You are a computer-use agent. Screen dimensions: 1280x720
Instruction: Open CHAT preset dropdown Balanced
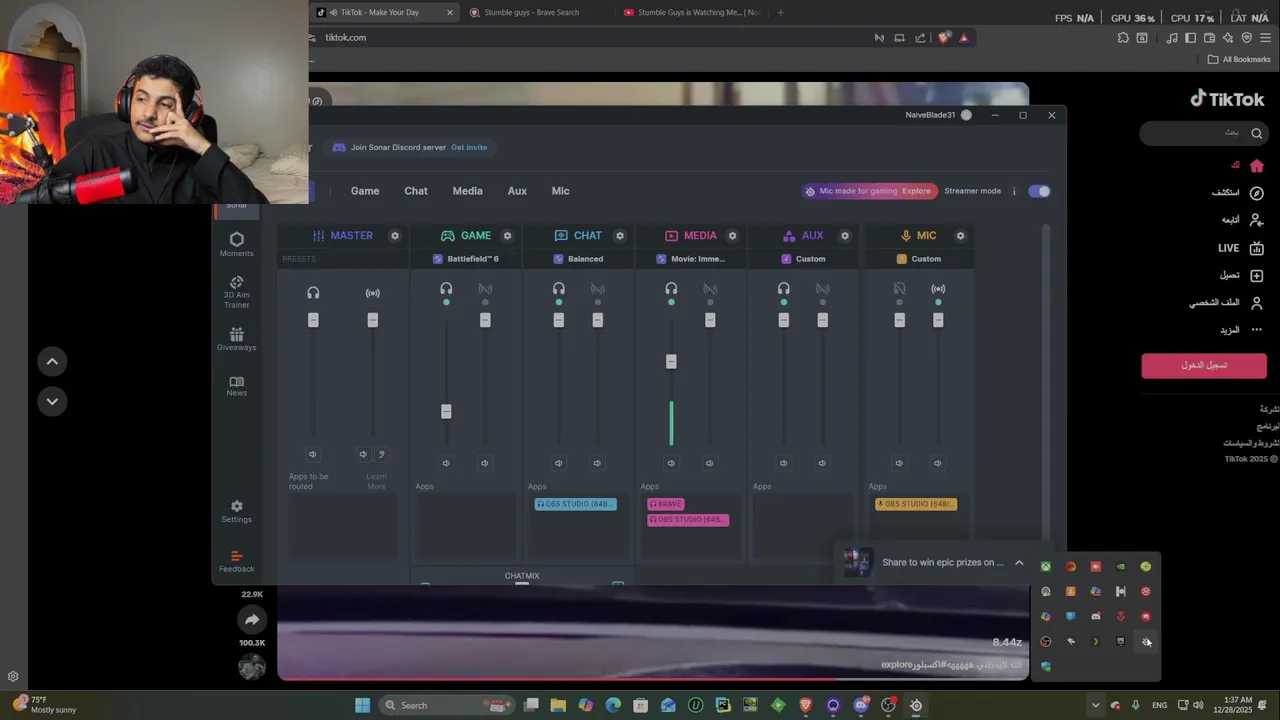[579, 259]
